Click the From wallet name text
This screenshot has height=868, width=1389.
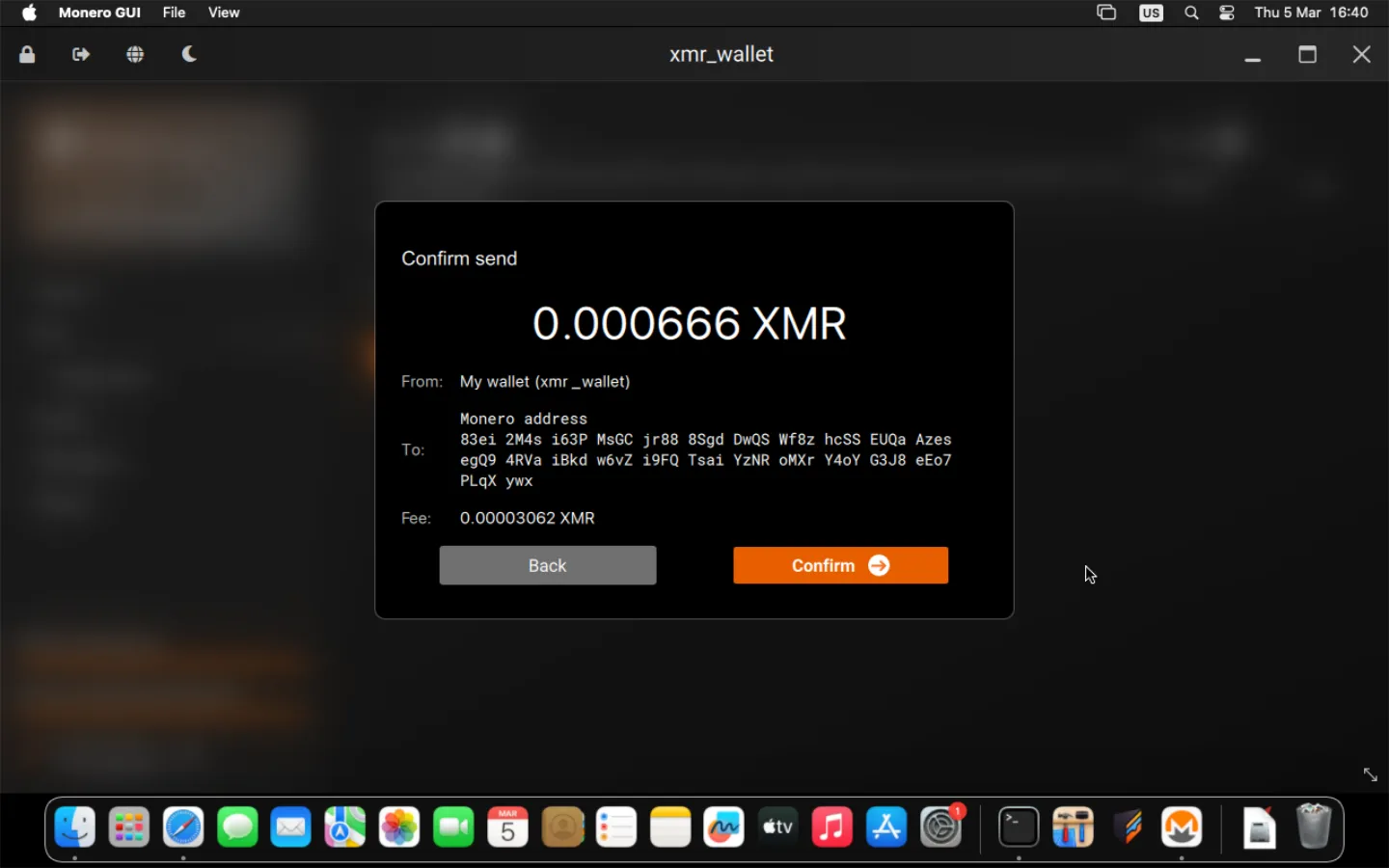pos(545,381)
